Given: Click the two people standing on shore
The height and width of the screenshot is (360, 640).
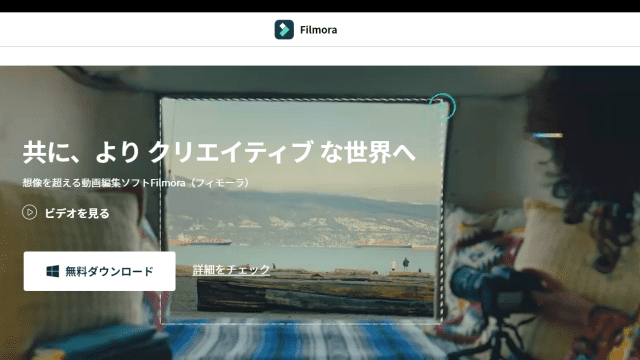Looking at the screenshot, I should click(x=400, y=264).
